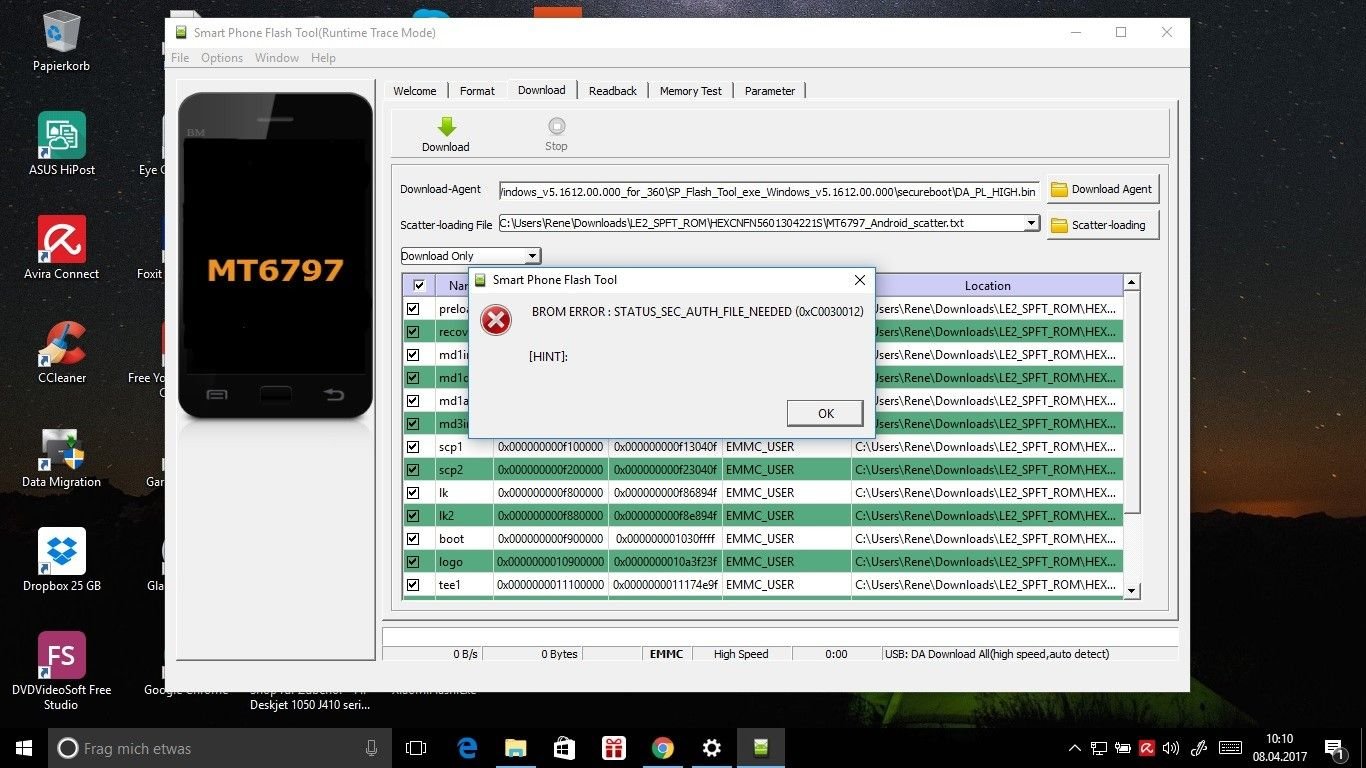Open the File menu
This screenshot has width=1366, height=768.
(x=180, y=58)
